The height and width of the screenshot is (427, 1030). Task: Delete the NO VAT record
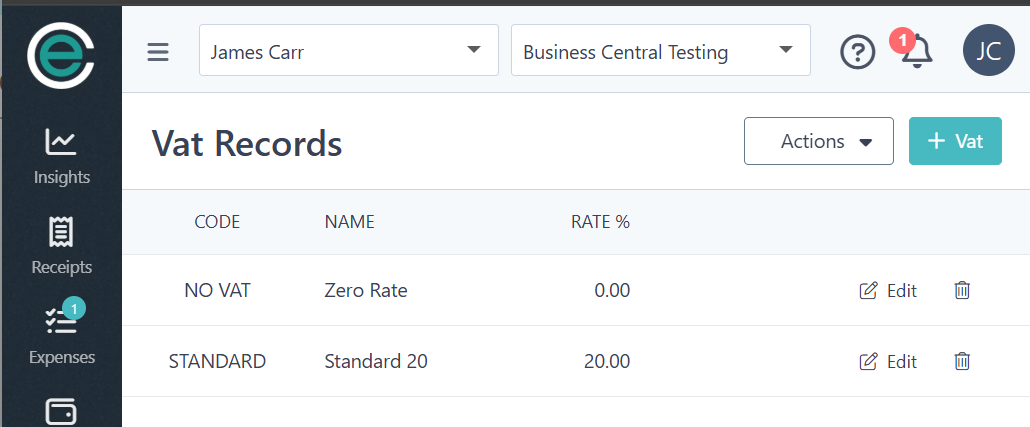[962, 291]
